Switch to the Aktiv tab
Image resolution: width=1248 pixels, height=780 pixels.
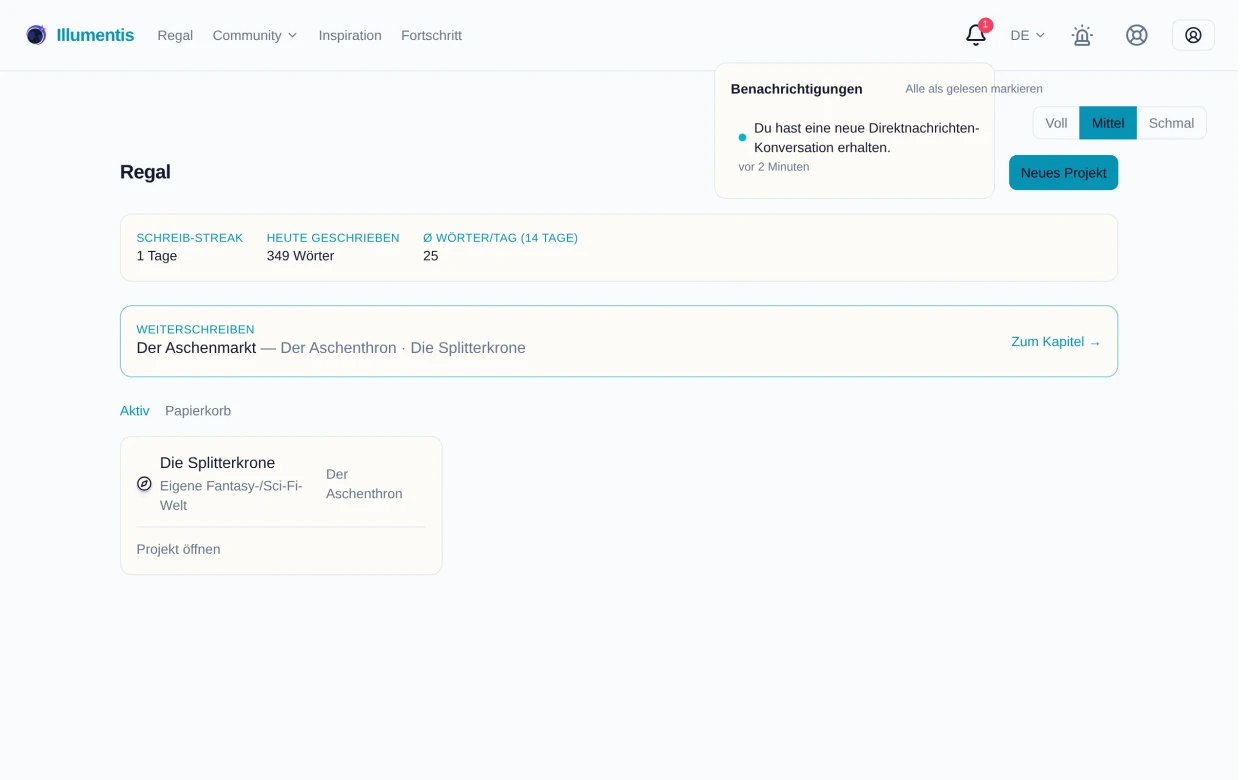pyautogui.click(x=134, y=411)
